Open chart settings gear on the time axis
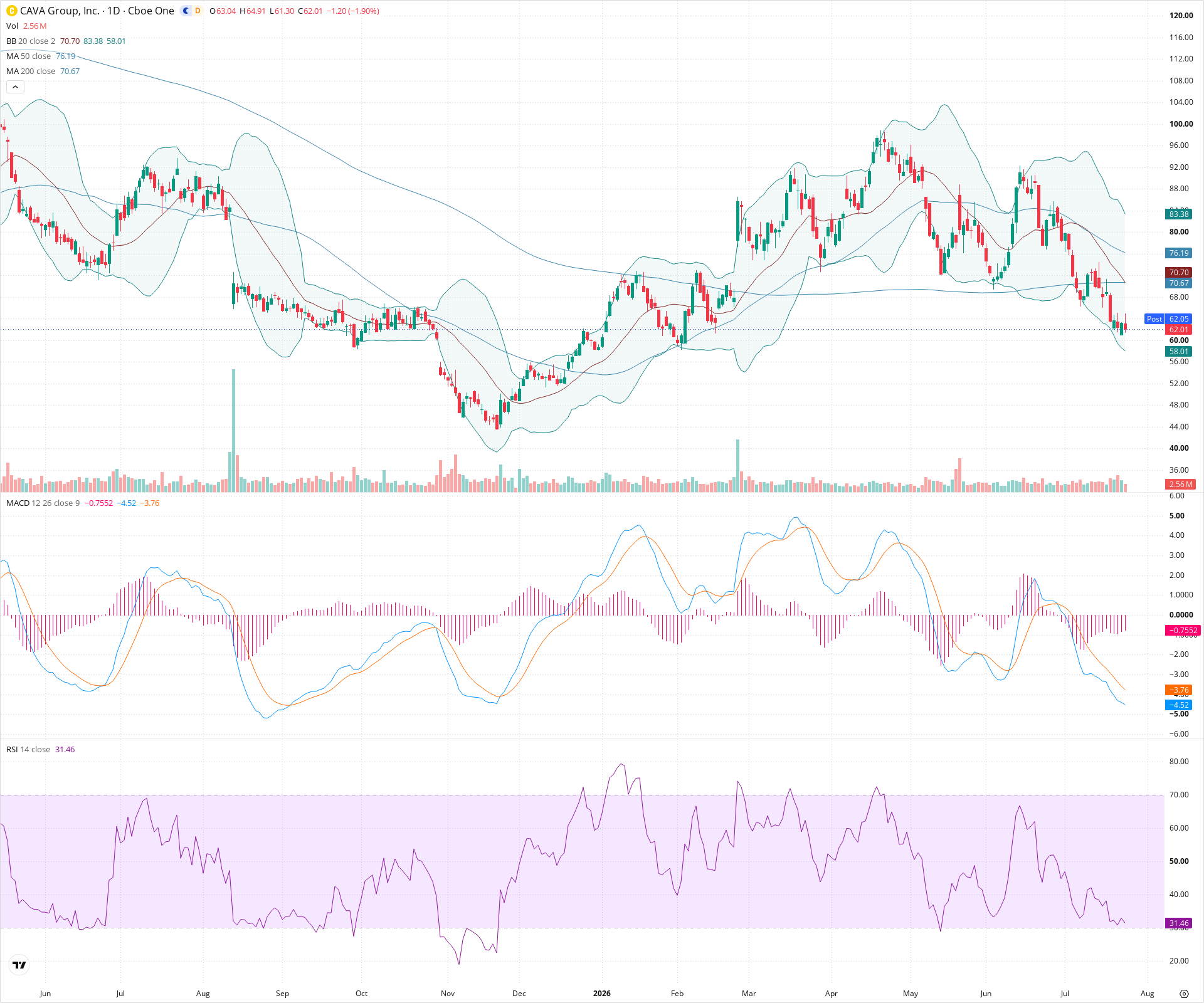 click(1184, 994)
